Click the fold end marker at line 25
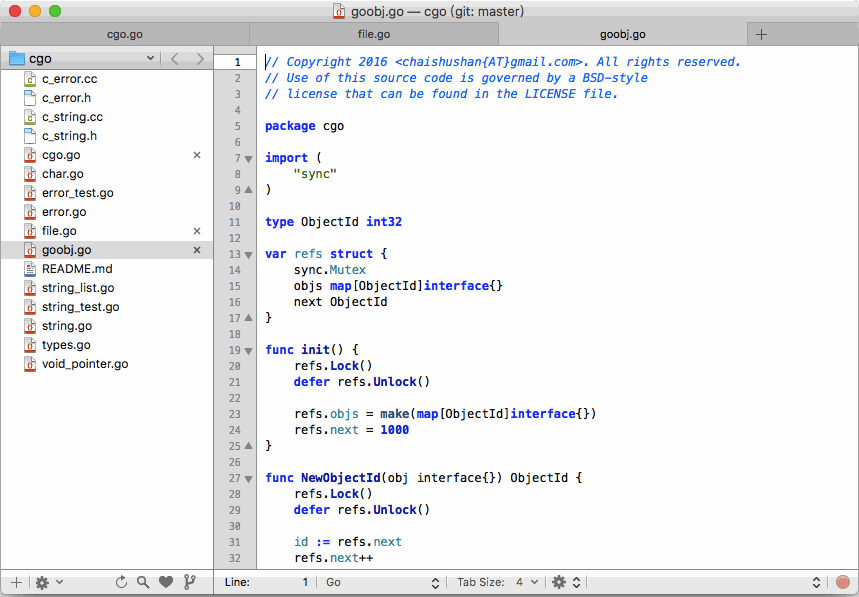The width and height of the screenshot is (859, 597). pos(248,446)
